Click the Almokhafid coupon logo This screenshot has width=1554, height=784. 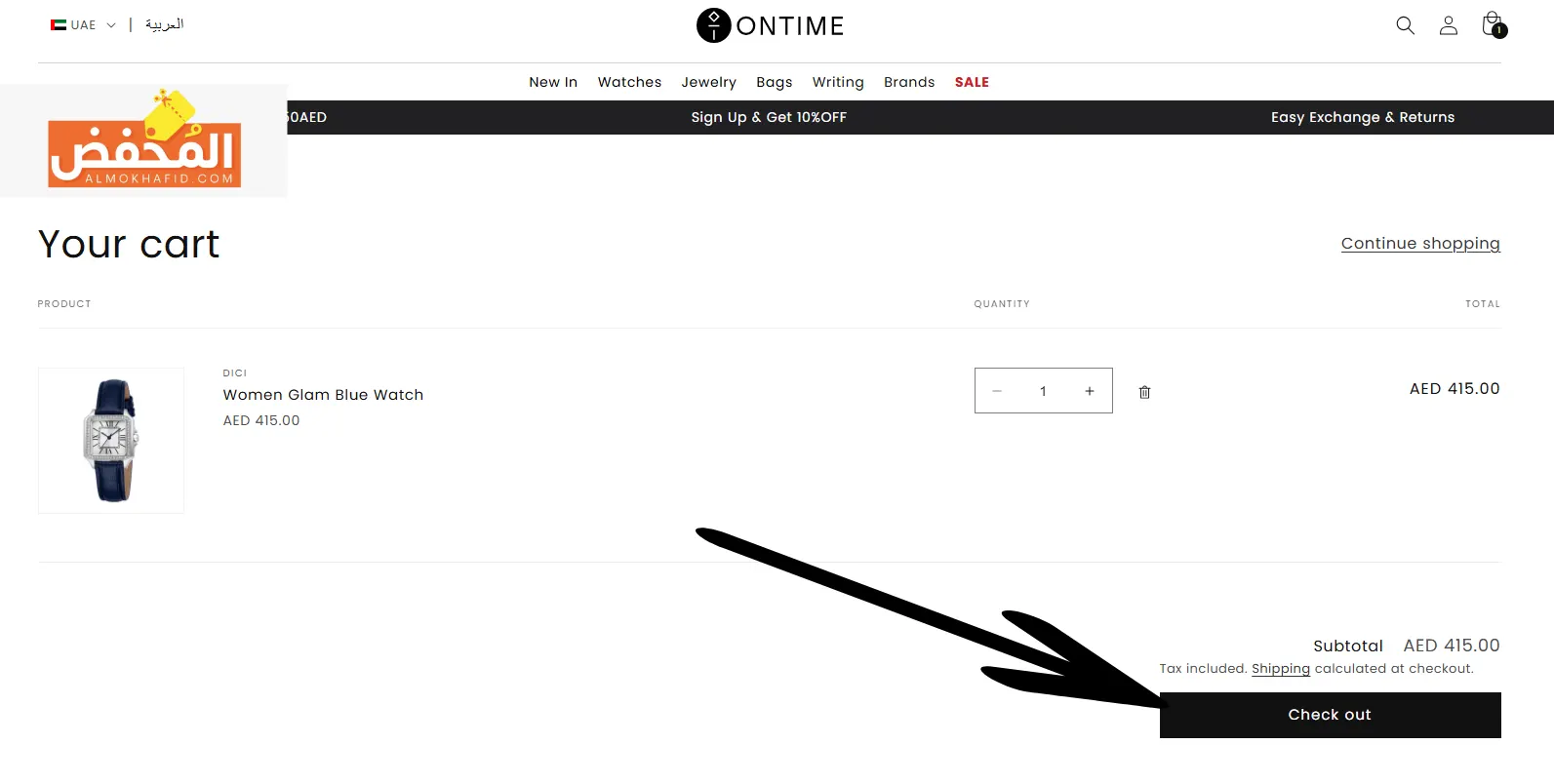click(x=144, y=141)
